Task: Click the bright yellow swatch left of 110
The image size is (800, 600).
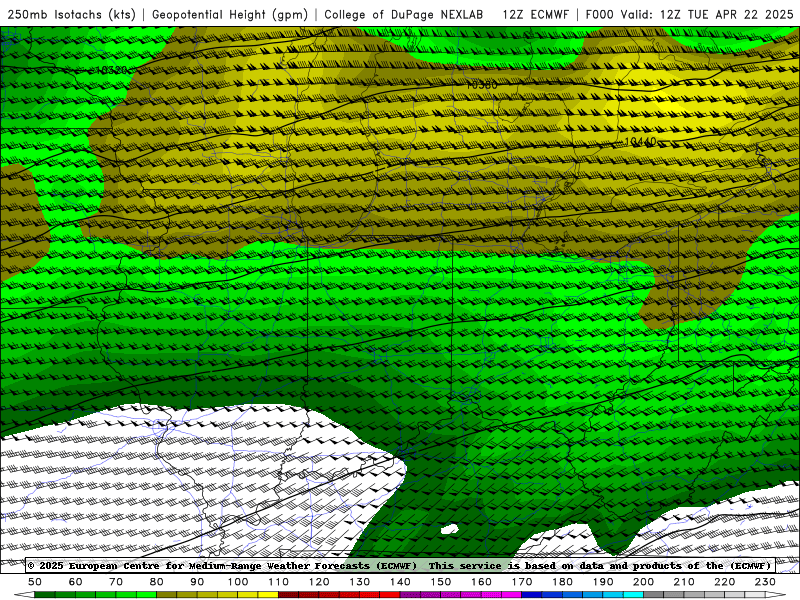Action: point(268,595)
